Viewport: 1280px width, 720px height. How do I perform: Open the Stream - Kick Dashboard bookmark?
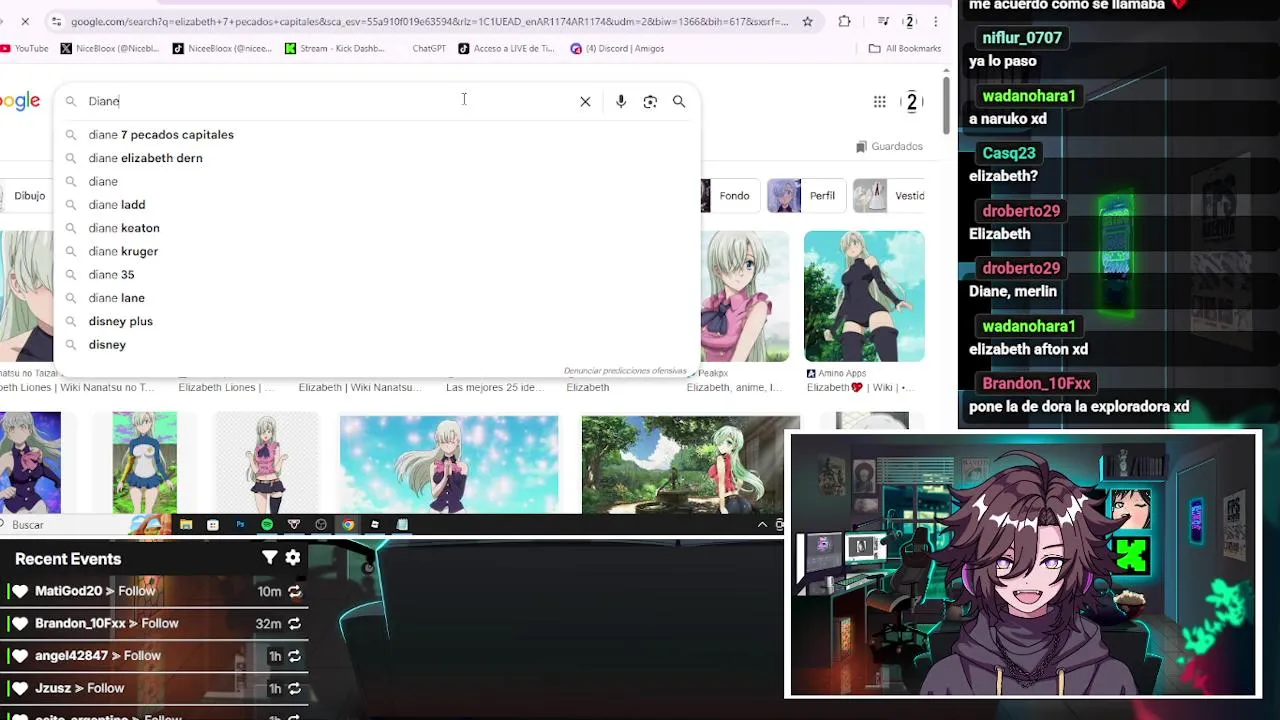(x=335, y=48)
